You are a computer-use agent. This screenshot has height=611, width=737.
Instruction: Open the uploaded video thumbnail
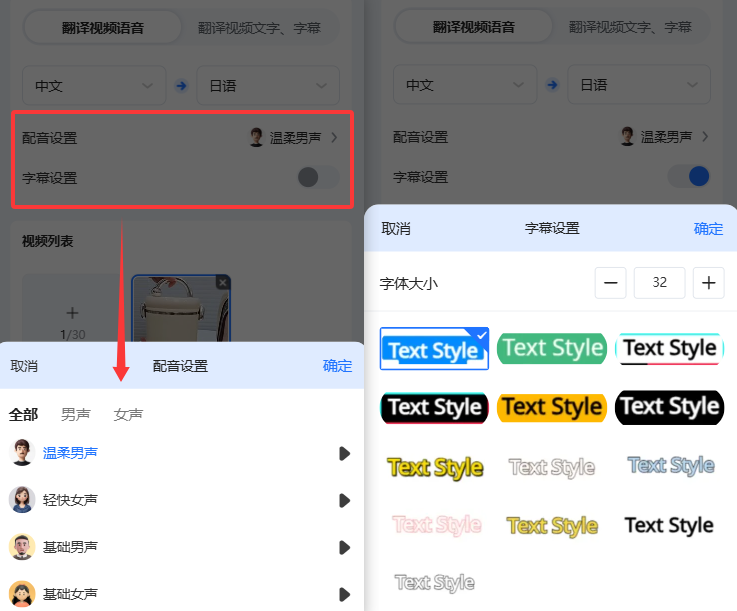181,309
